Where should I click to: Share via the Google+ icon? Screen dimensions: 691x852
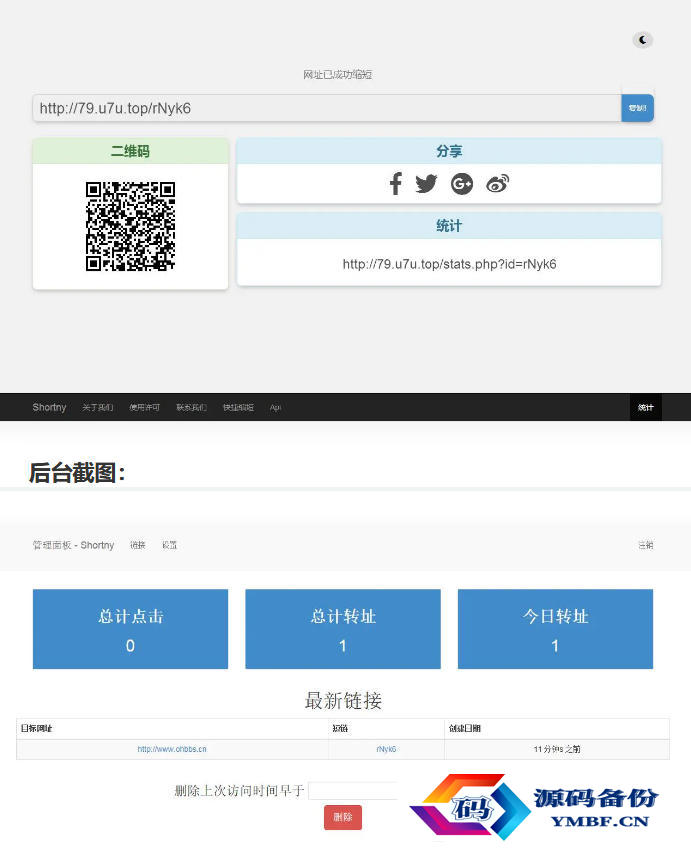pos(462,184)
